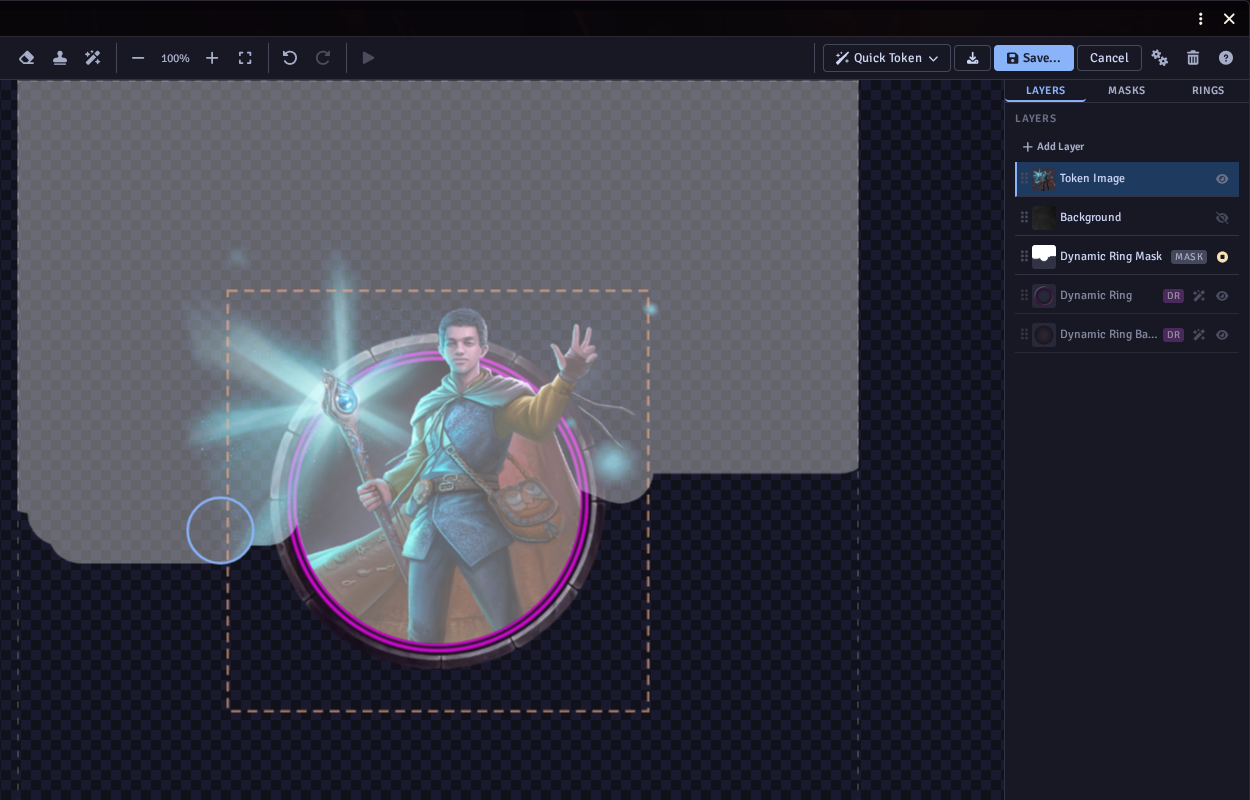Cancel the token editing
This screenshot has width=1250, height=800.
click(1109, 58)
